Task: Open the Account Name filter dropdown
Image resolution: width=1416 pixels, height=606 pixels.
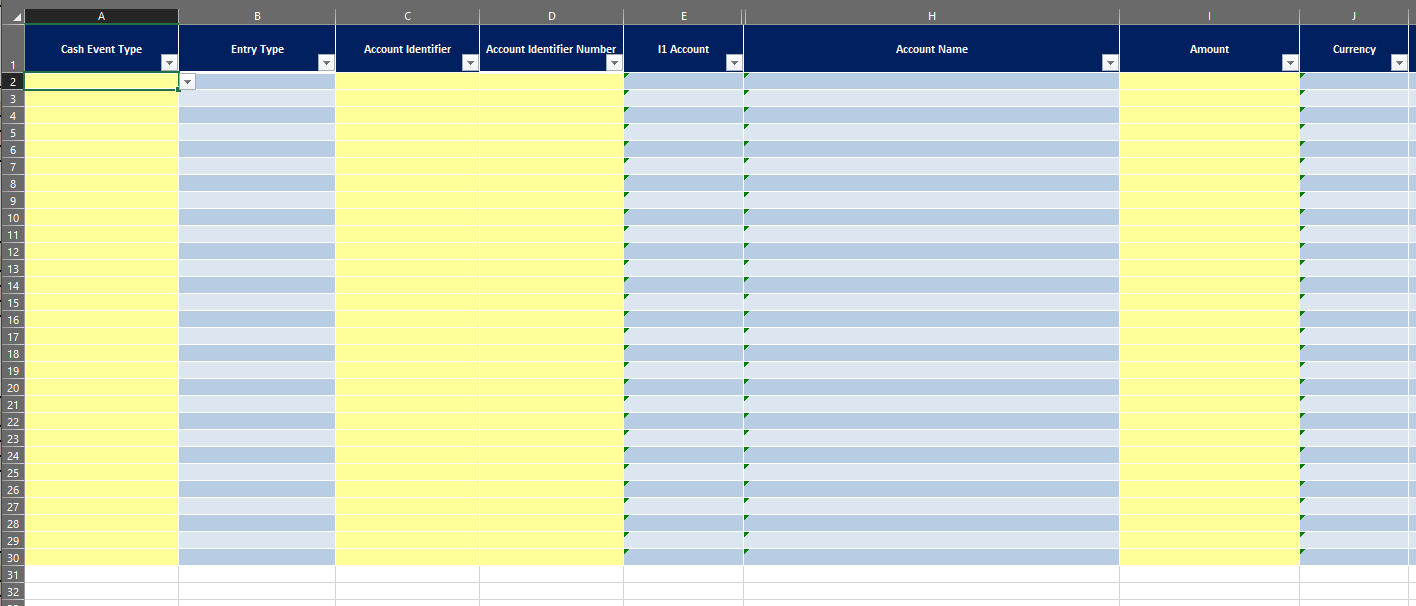Action: pyautogui.click(x=1110, y=63)
